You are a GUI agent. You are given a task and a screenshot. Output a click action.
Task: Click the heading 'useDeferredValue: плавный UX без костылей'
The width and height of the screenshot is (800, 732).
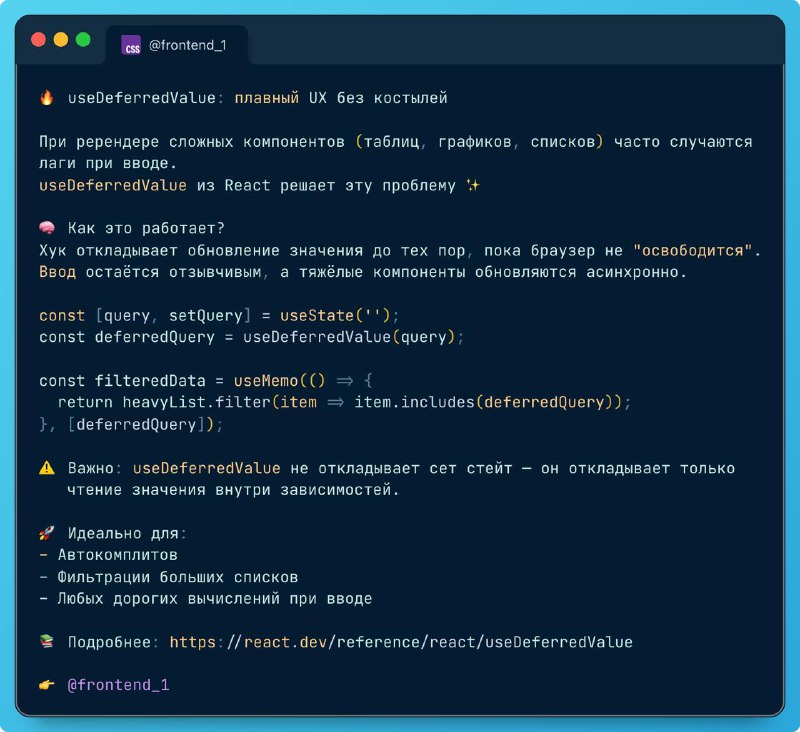[258, 97]
